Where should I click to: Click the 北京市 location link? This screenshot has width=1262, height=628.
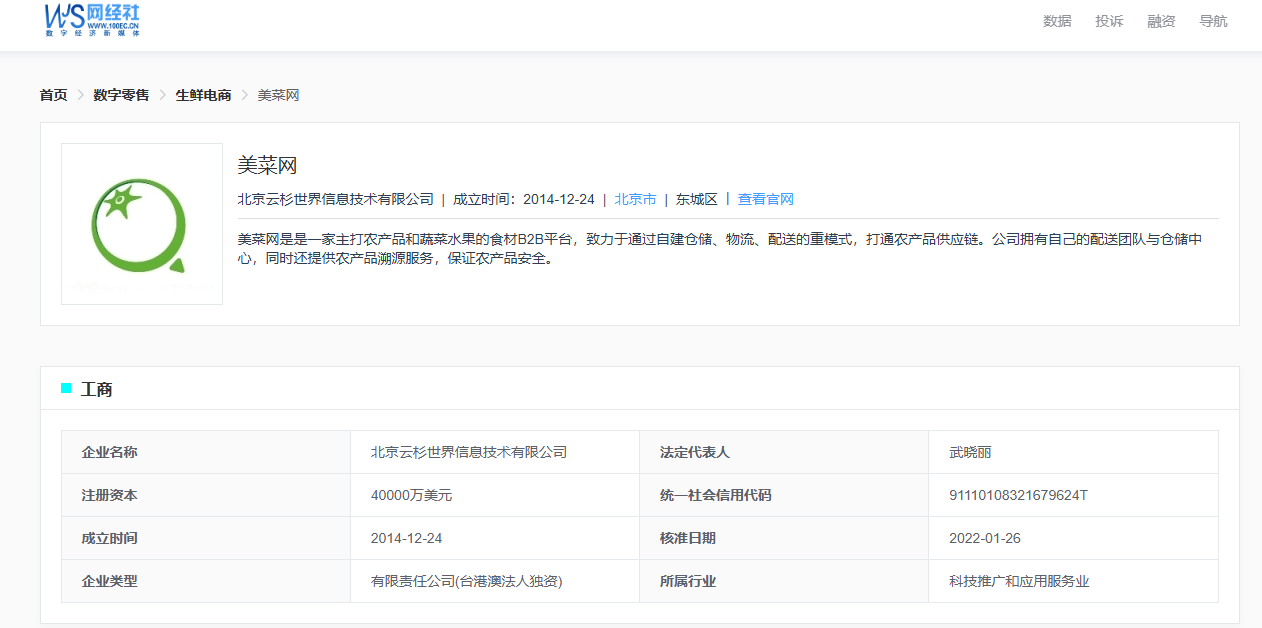635,199
